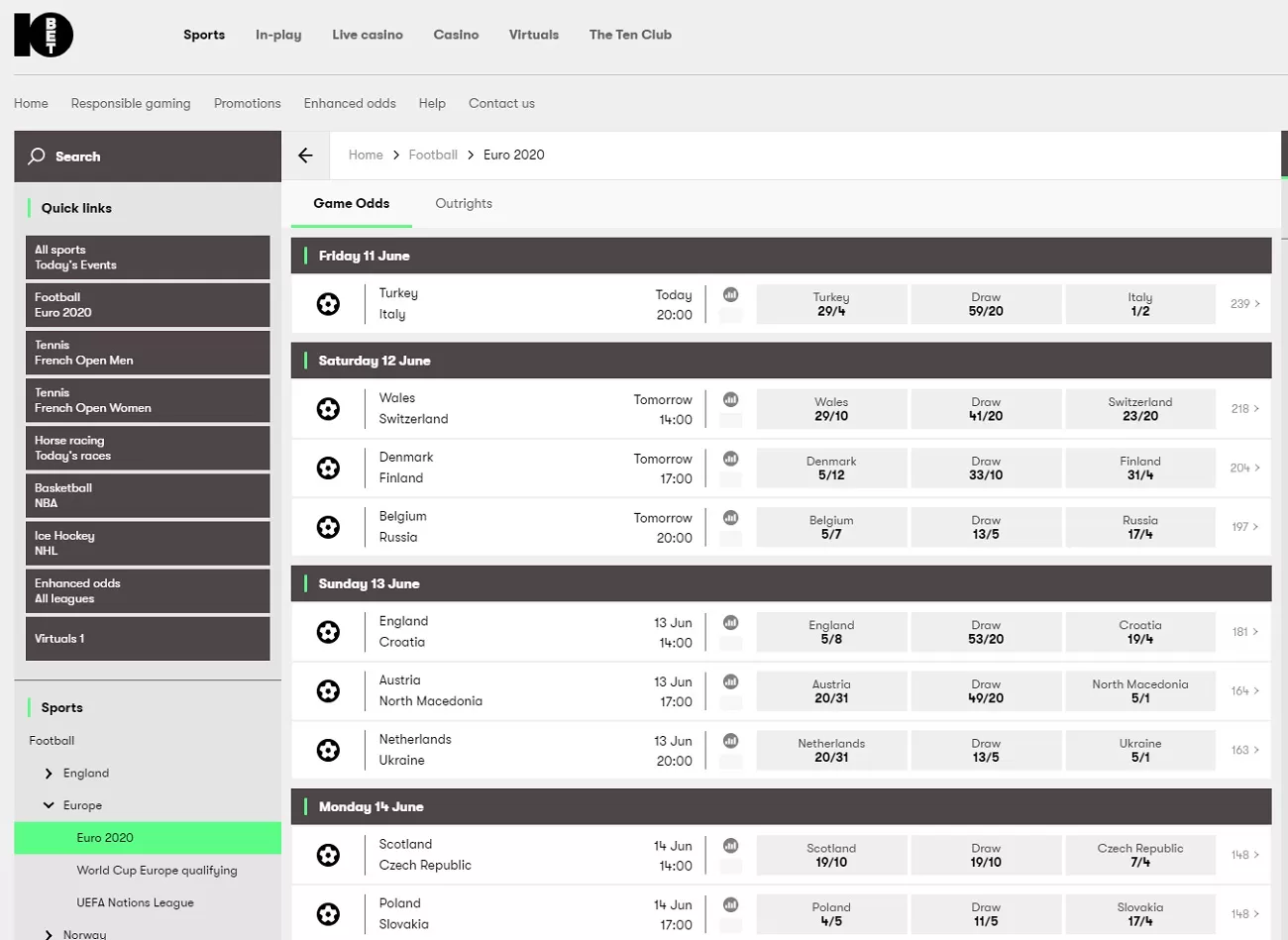
Task: Open 164 more markets for Austria vs North Macedonia
Action: (x=1245, y=690)
